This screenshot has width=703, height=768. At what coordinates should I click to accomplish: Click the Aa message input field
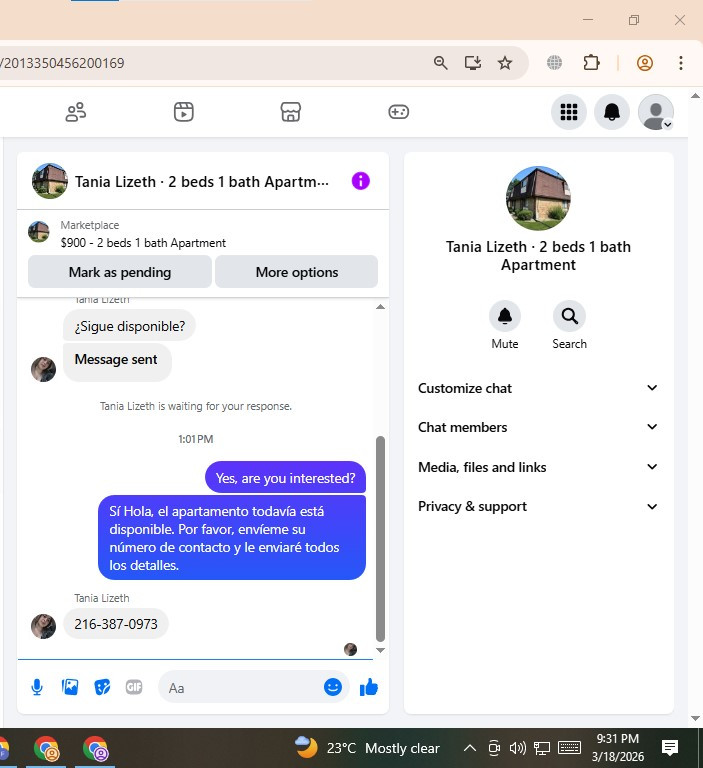point(240,688)
